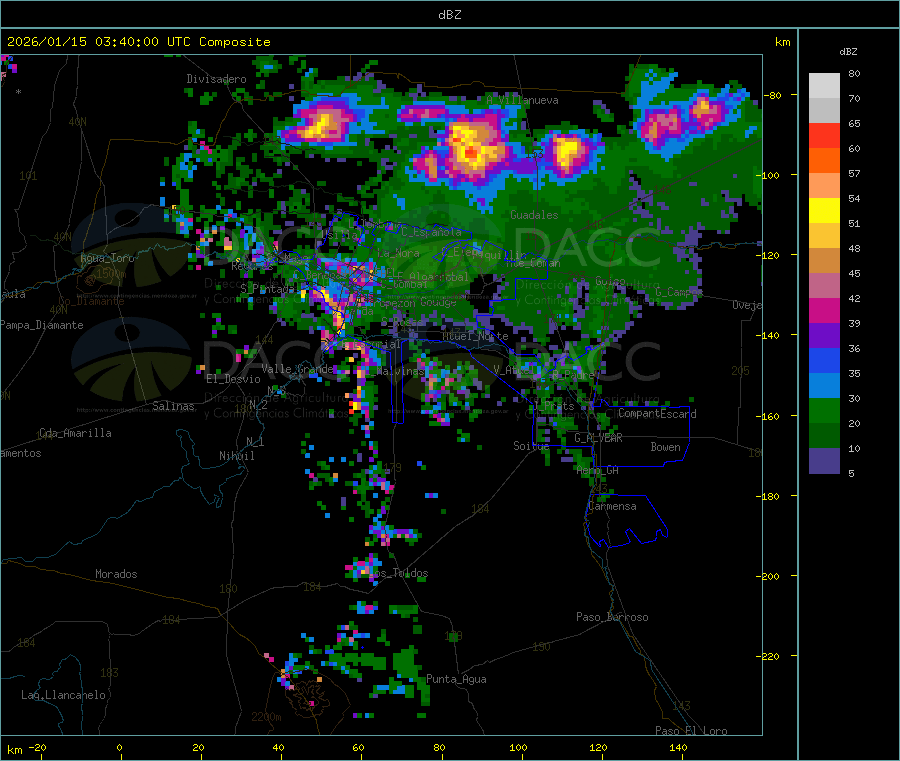Click the Paso_Barroso label
The width and height of the screenshot is (900, 761).
(x=612, y=618)
